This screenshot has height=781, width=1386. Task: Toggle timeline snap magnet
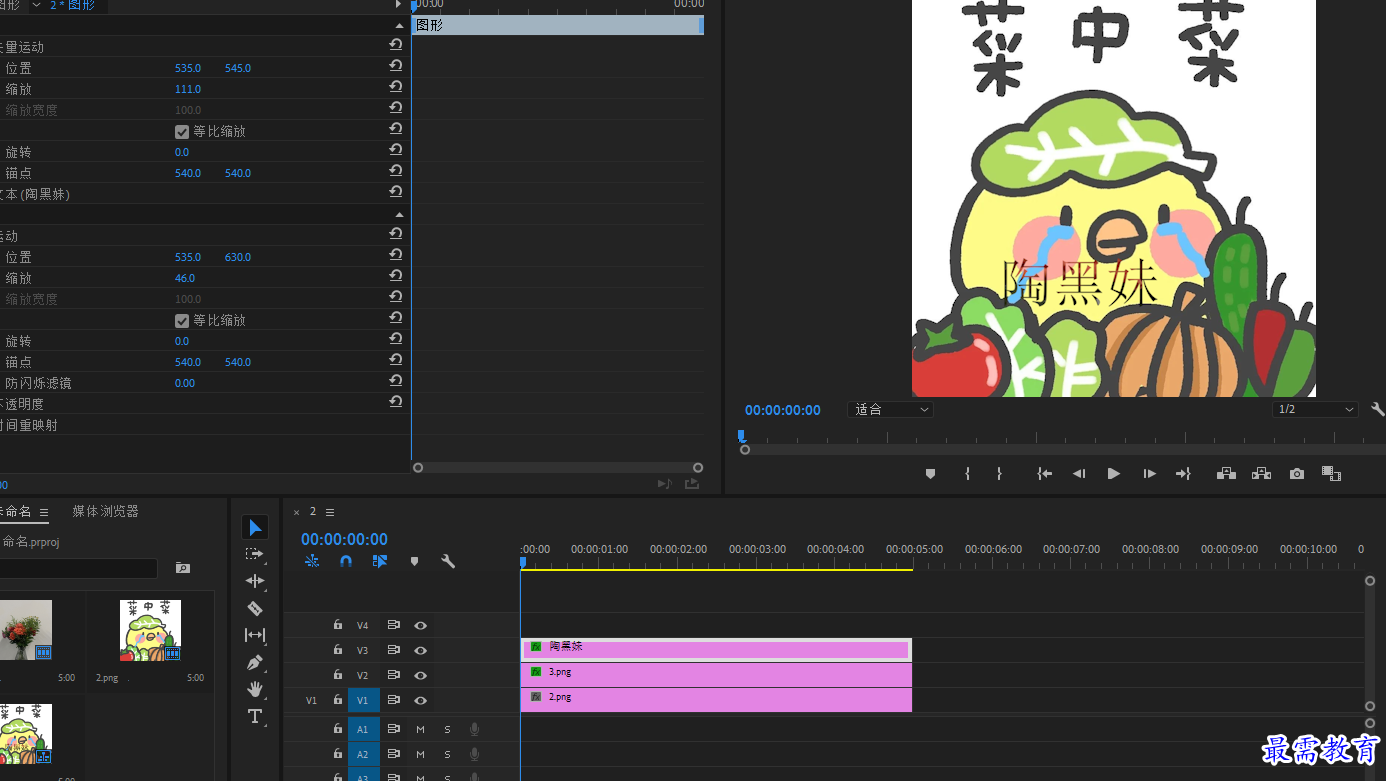pyautogui.click(x=346, y=561)
